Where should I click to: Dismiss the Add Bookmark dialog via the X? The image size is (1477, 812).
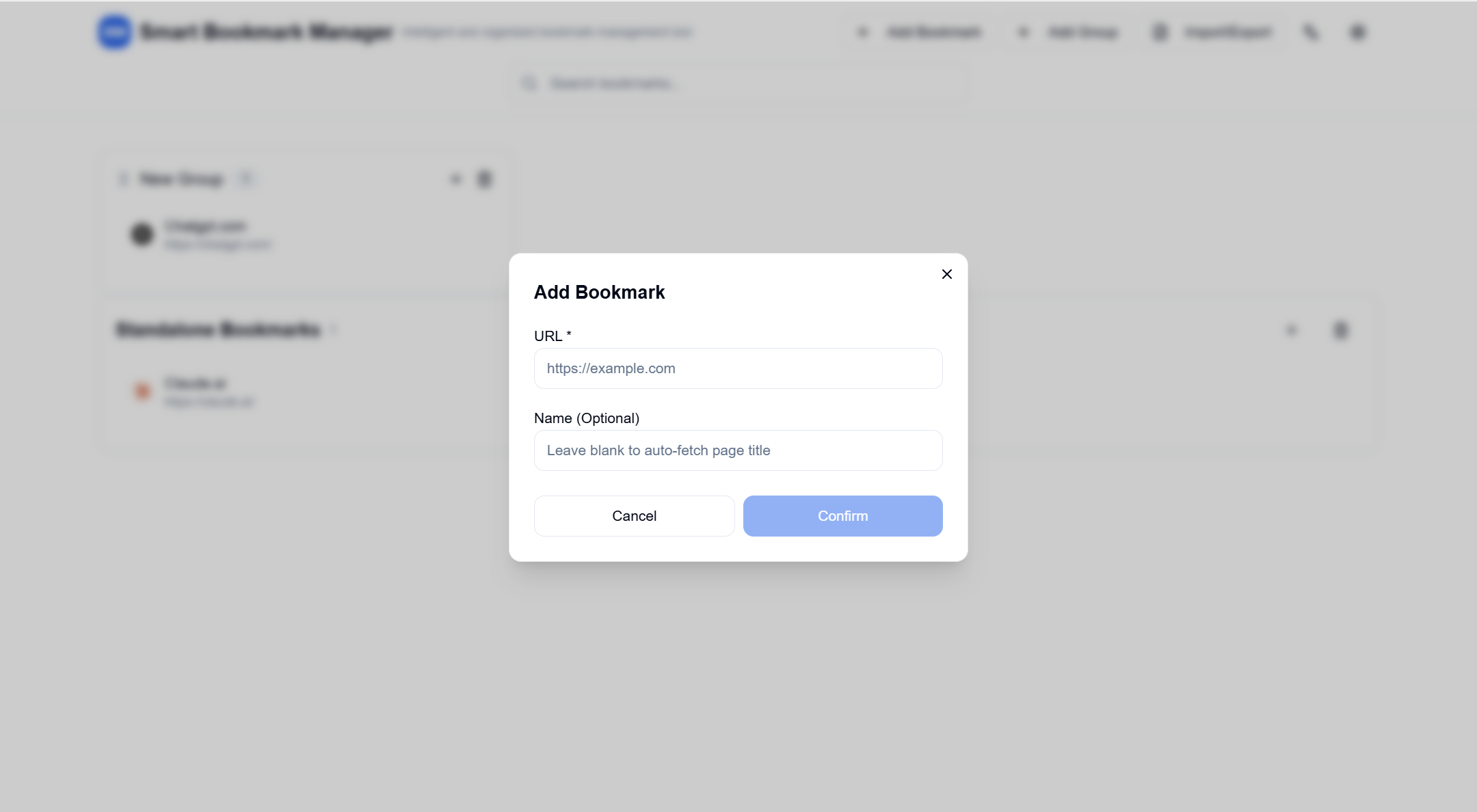coord(946,273)
